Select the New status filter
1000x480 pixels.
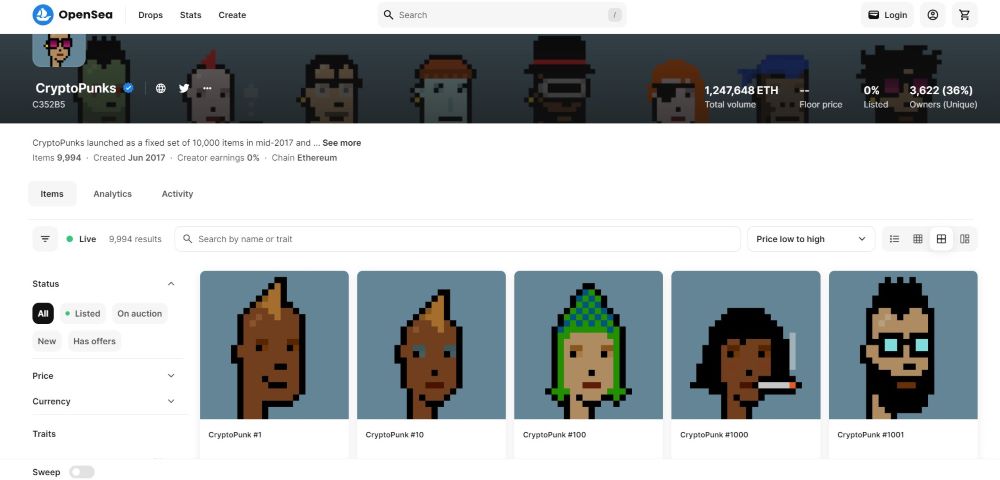click(x=47, y=341)
